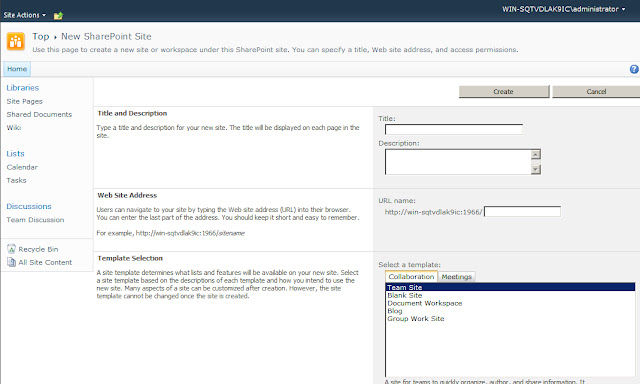Image resolution: width=640 pixels, height=384 pixels.
Task: Focus the Description text area
Action: tap(458, 162)
